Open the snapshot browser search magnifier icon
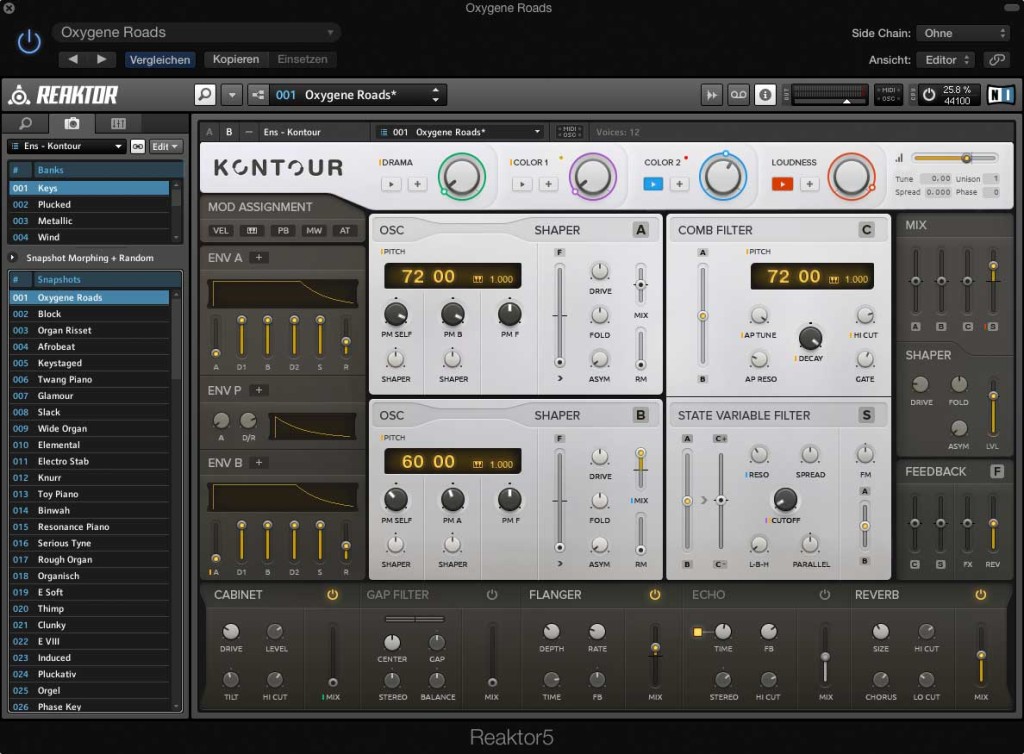Screen dimensions: 1024x754 click(25, 123)
